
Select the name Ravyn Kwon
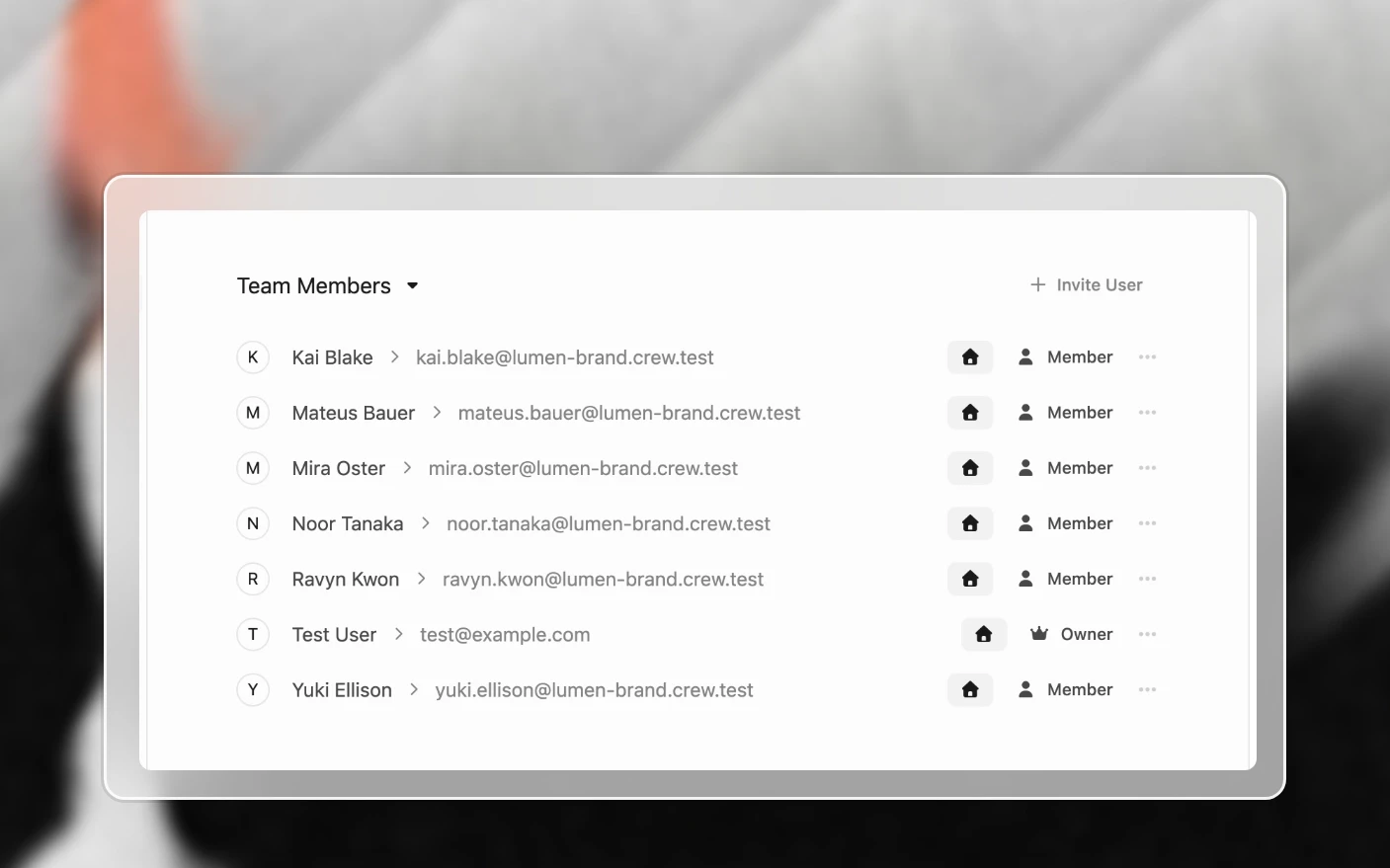(346, 579)
